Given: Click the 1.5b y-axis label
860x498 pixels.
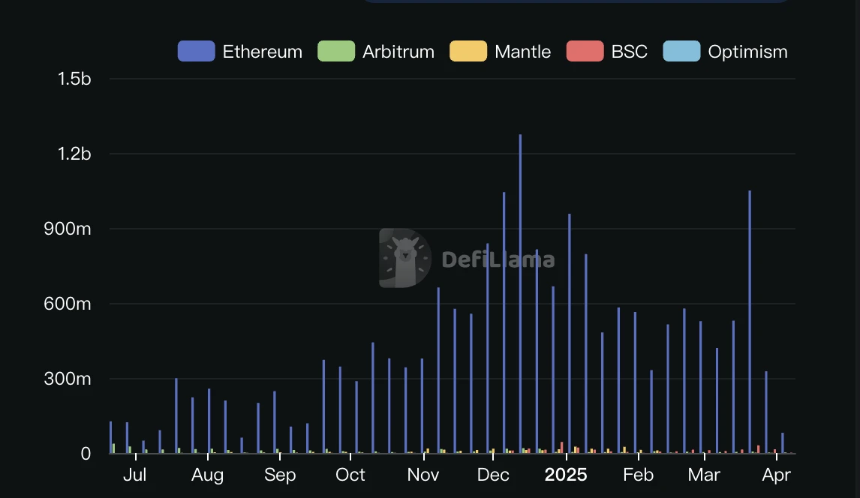Looking at the screenshot, I should coord(74,79).
